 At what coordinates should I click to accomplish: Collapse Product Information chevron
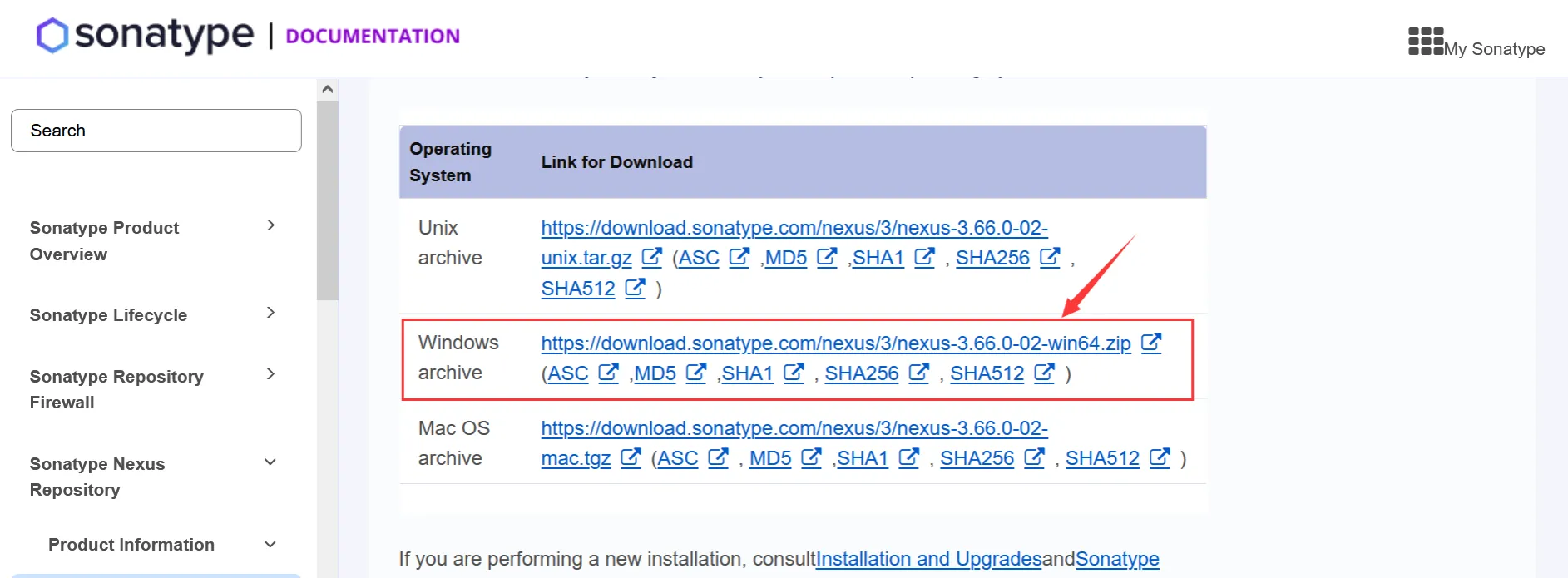tap(270, 545)
